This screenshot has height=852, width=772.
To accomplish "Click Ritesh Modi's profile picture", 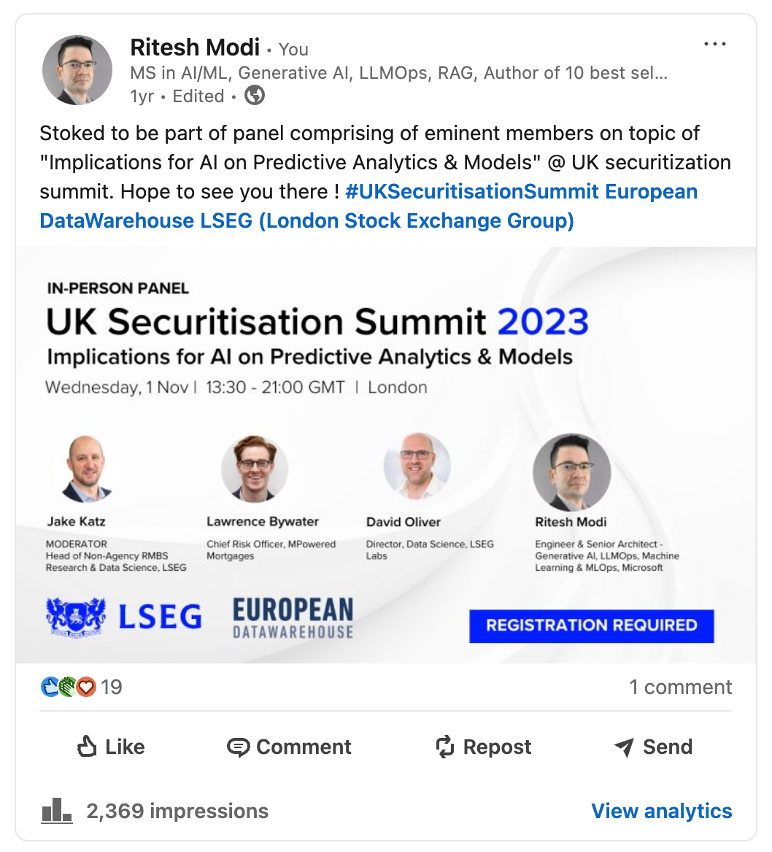I will (76, 70).
